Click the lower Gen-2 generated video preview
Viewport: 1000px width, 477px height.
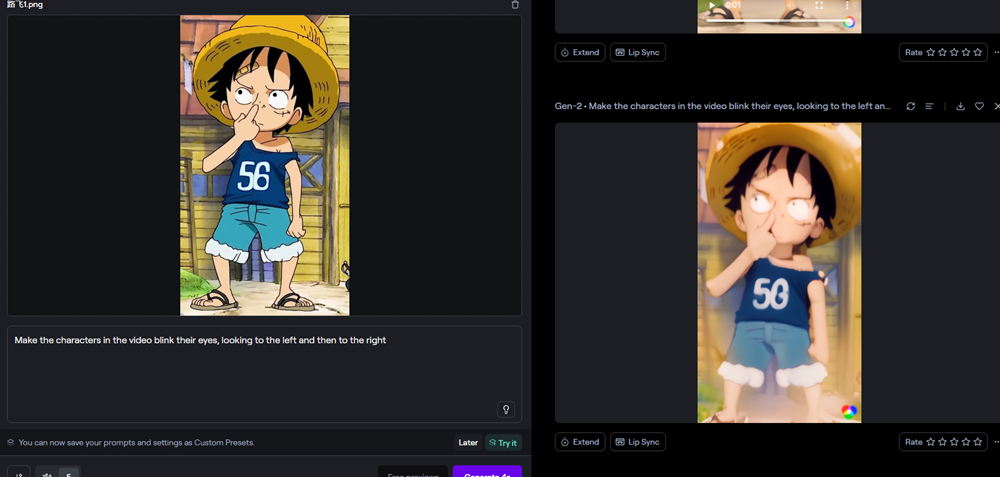tap(779, 273)
